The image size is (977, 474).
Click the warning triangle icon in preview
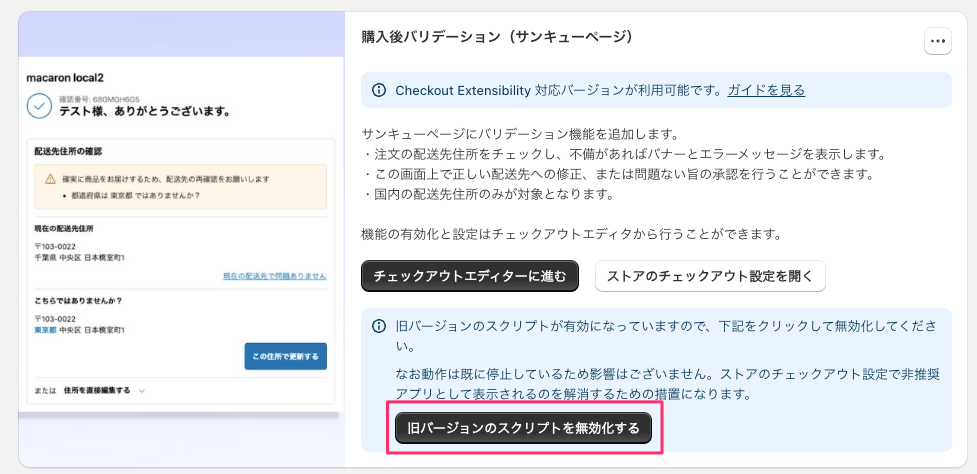tap(50, 179)
